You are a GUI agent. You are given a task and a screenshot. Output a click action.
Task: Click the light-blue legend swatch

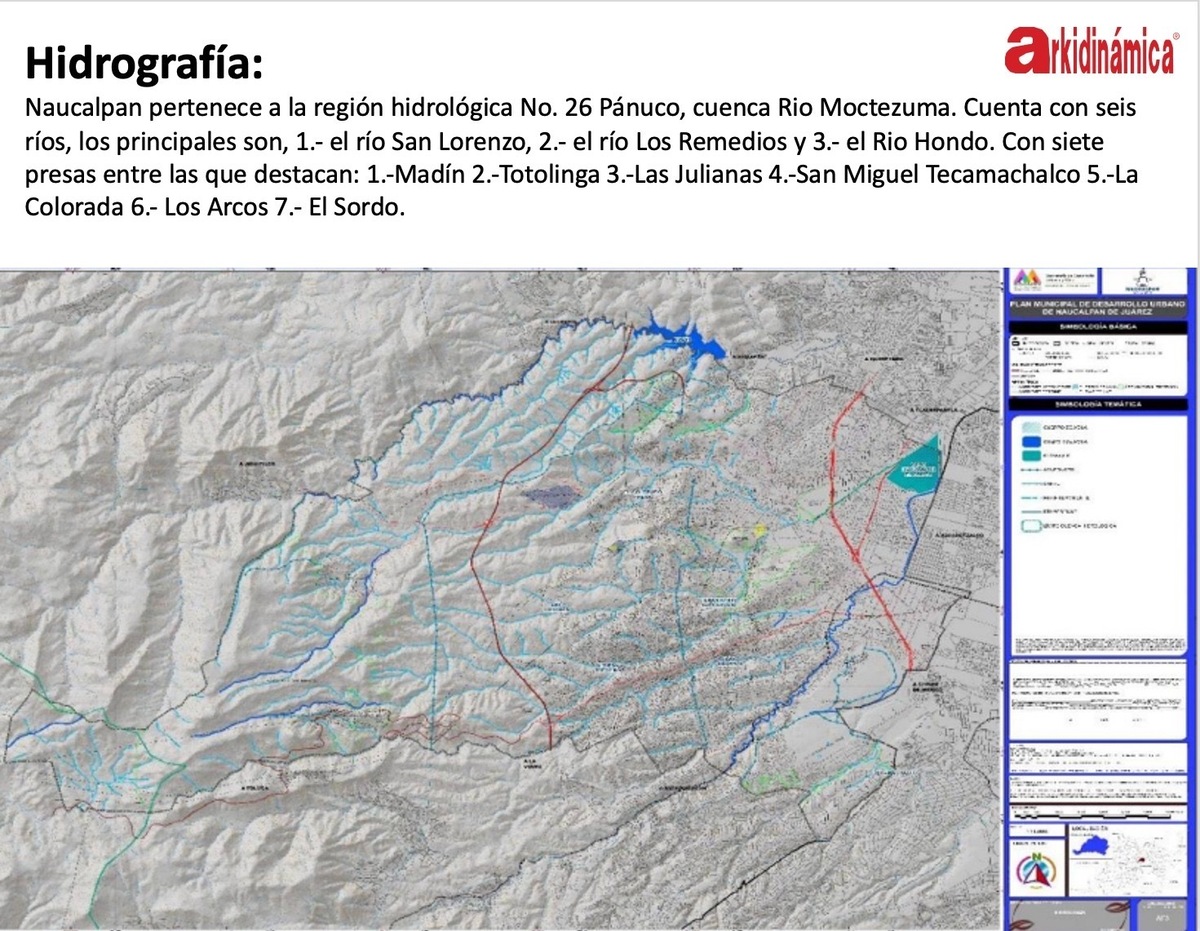(x=1031, y=427)
